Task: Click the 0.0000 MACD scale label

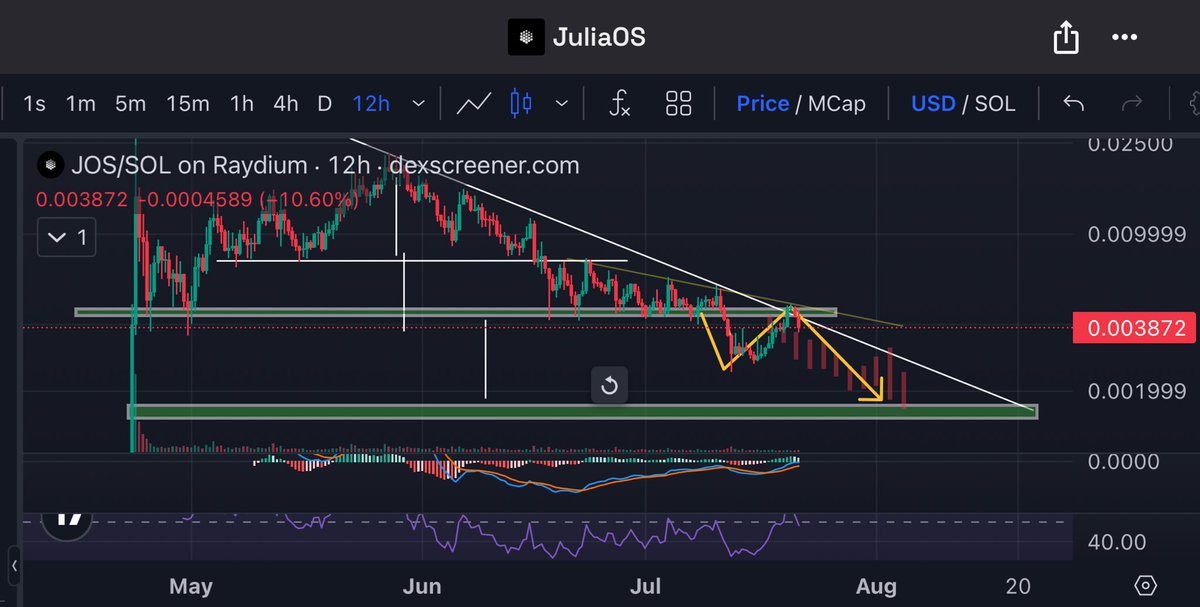Action: pyautogui.click(x=1125, y=461)
